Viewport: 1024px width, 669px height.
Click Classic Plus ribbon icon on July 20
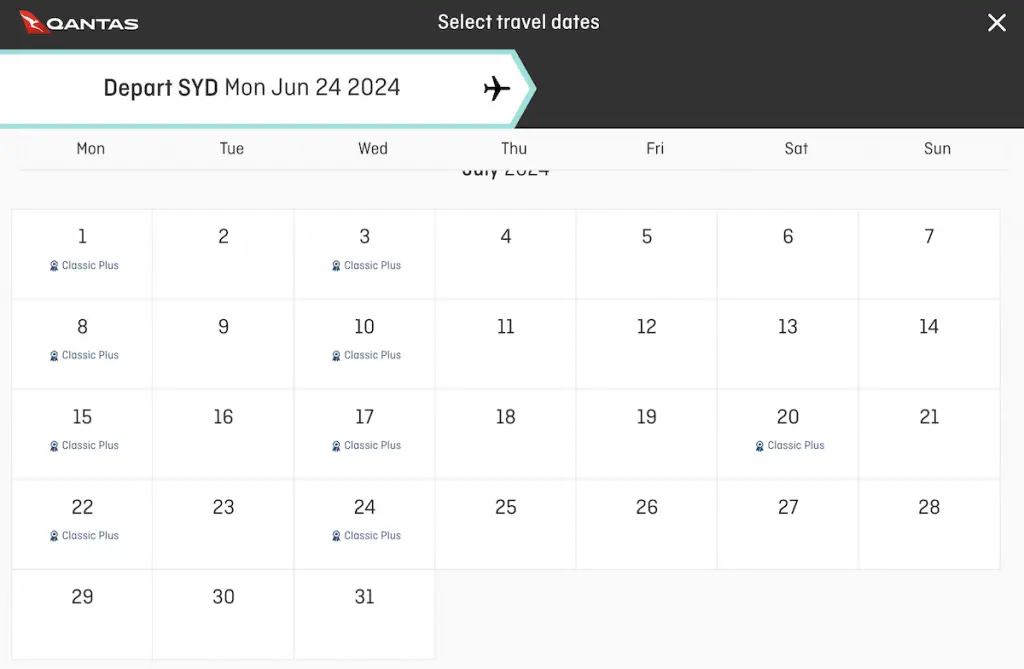760,446
